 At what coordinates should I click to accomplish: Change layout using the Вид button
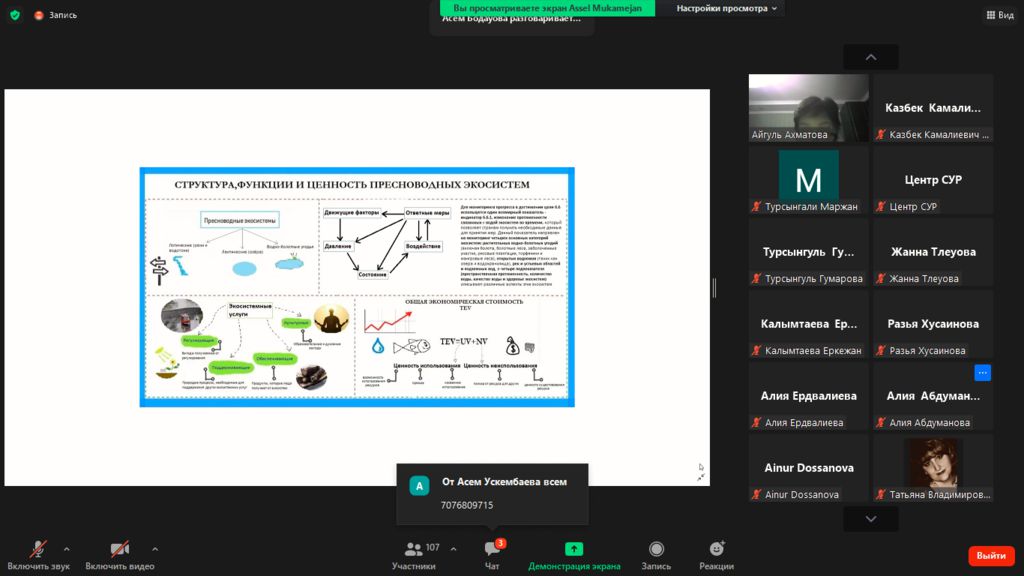999,15
